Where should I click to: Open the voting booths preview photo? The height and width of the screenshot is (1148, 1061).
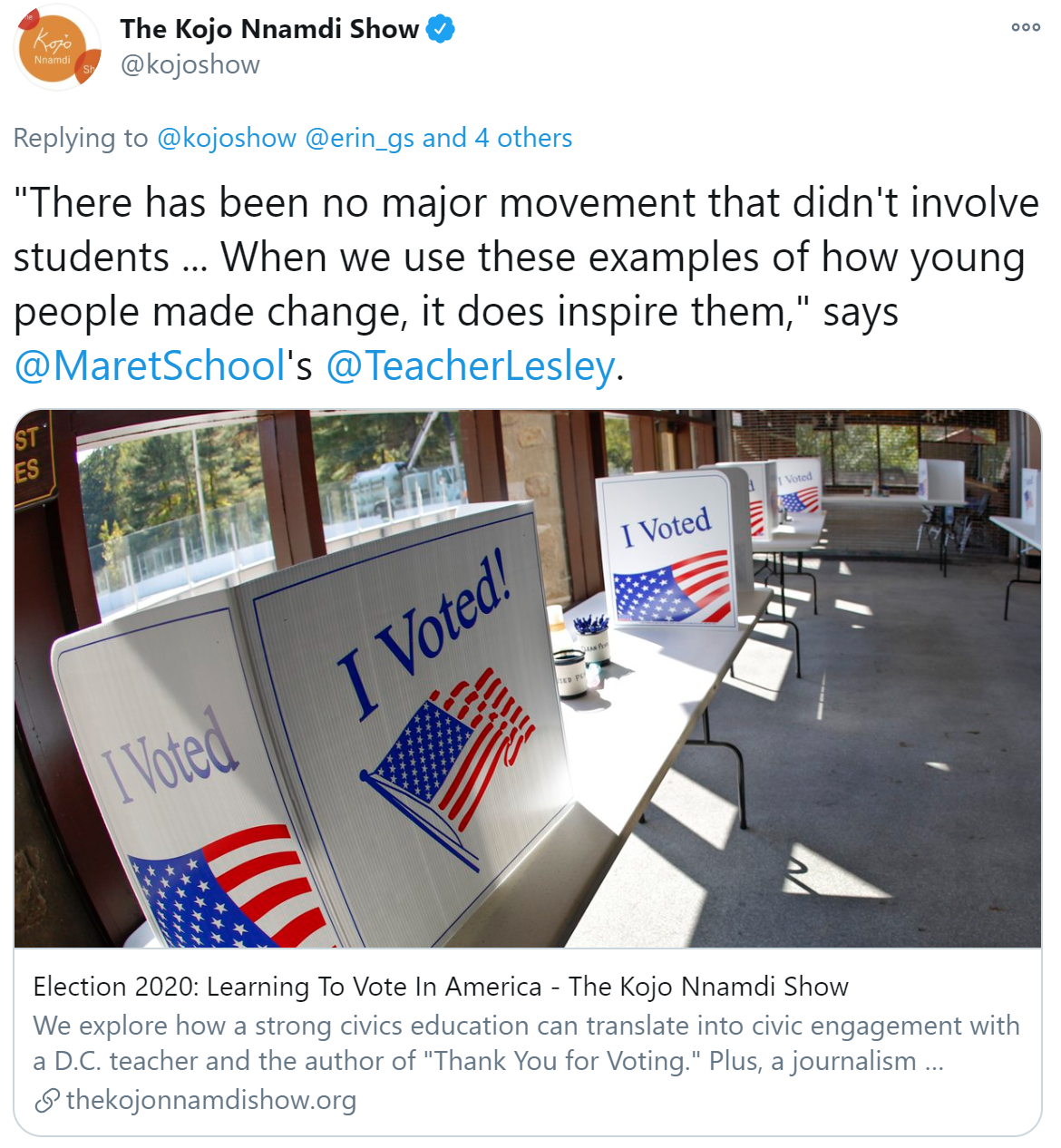click(x=816, y=725)
